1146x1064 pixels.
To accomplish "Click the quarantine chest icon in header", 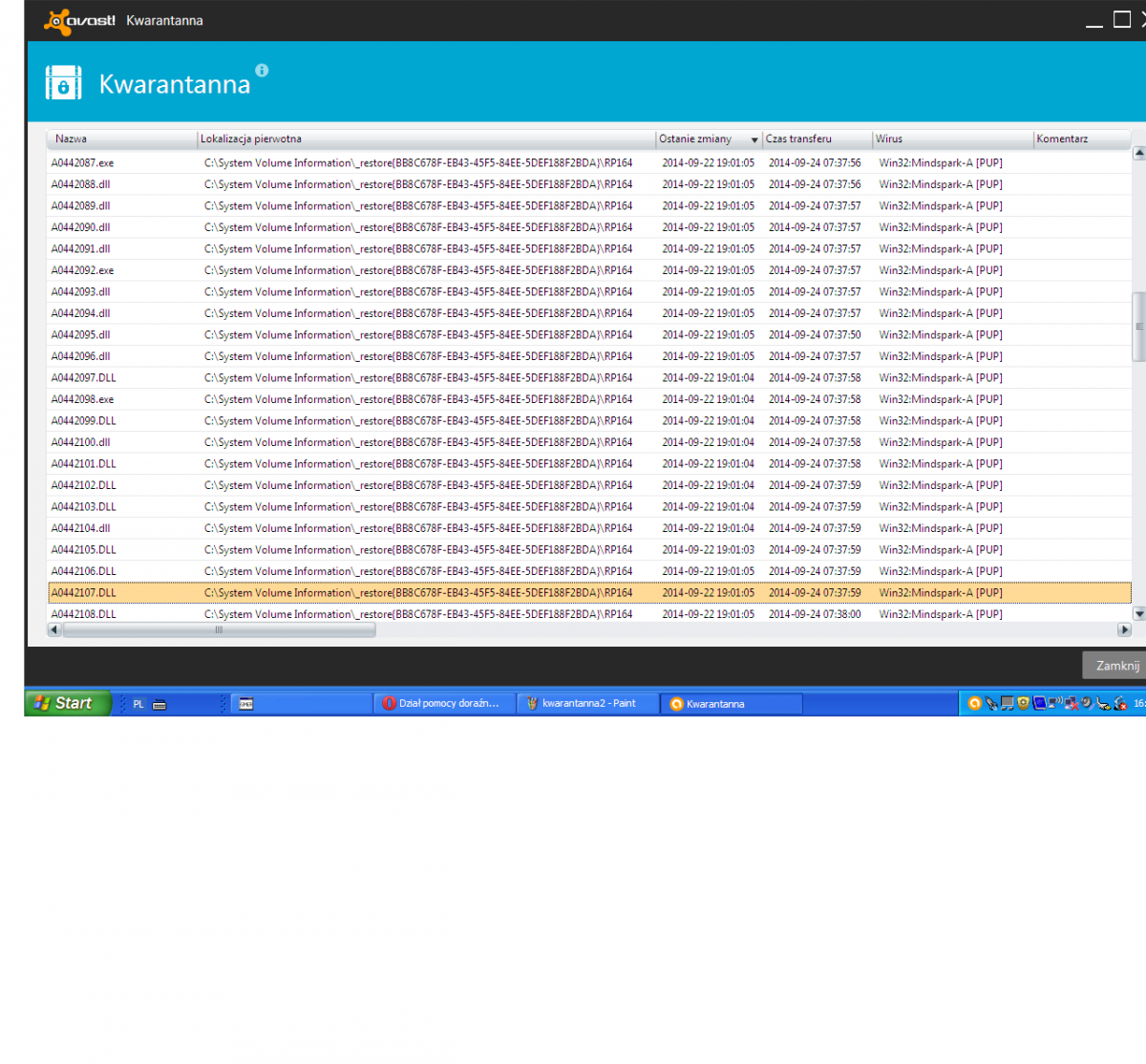I will [64, 83].
